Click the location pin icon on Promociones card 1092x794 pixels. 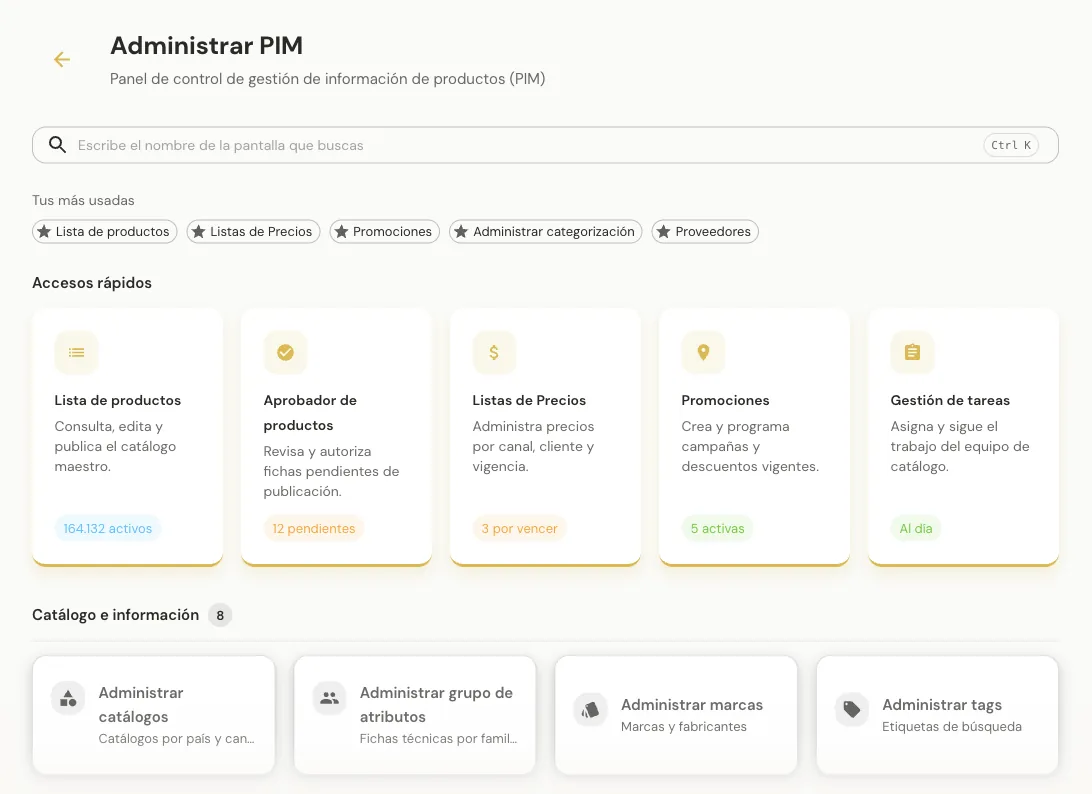point(703,352)
